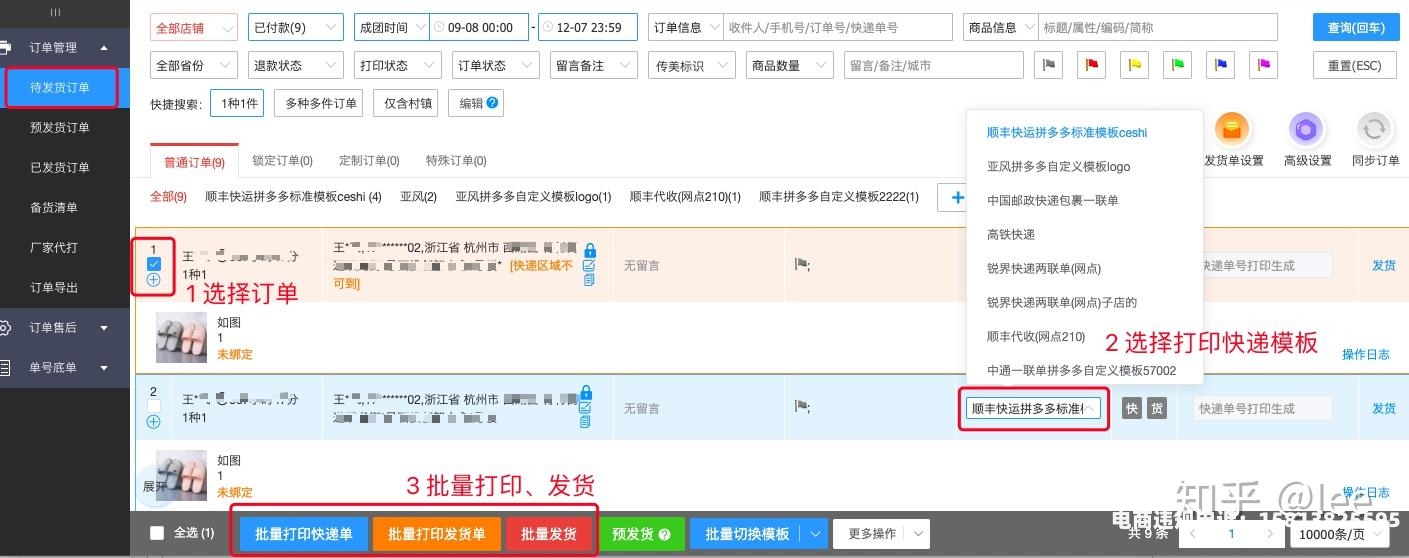
Task: Open 已发货订单 in the sidebar
Action: pyautogui.click(x=60, y=168)
